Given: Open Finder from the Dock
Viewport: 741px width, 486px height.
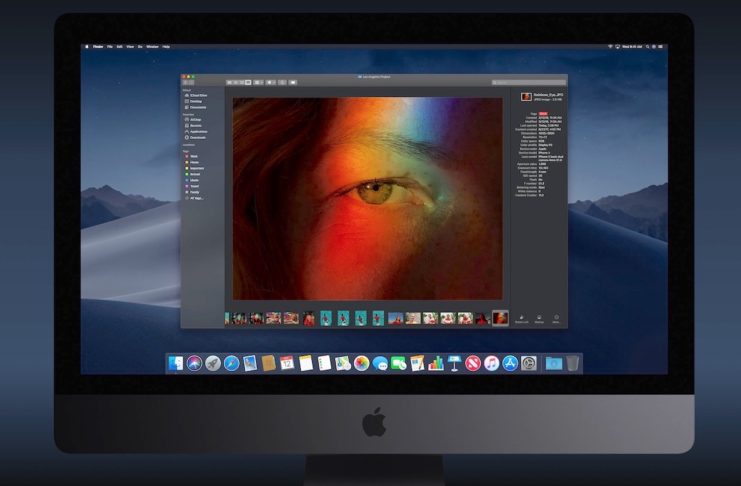Looking at the screenshot, I should 175,363.
